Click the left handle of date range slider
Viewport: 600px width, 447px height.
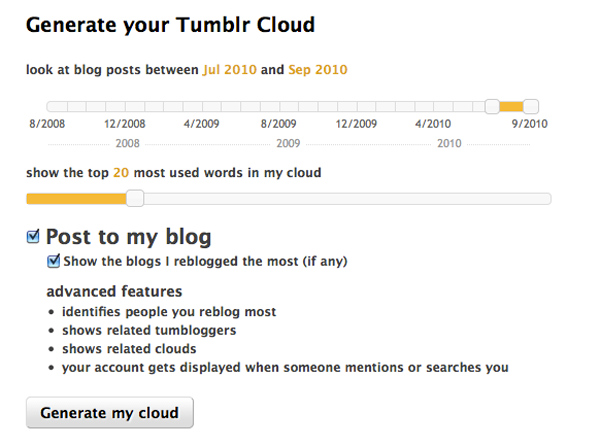coord(492,106)
